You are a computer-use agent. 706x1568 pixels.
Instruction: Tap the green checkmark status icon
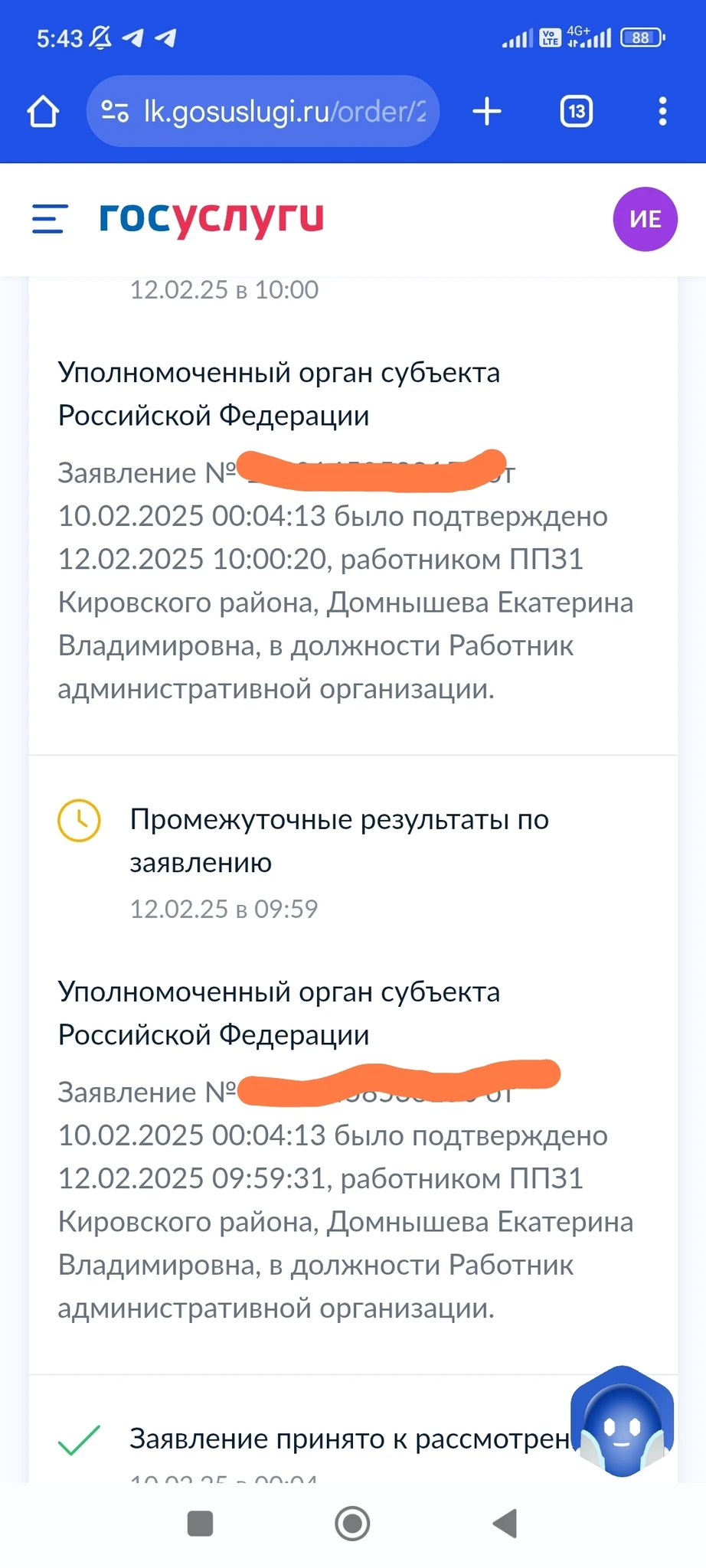tap(79, 1439)
